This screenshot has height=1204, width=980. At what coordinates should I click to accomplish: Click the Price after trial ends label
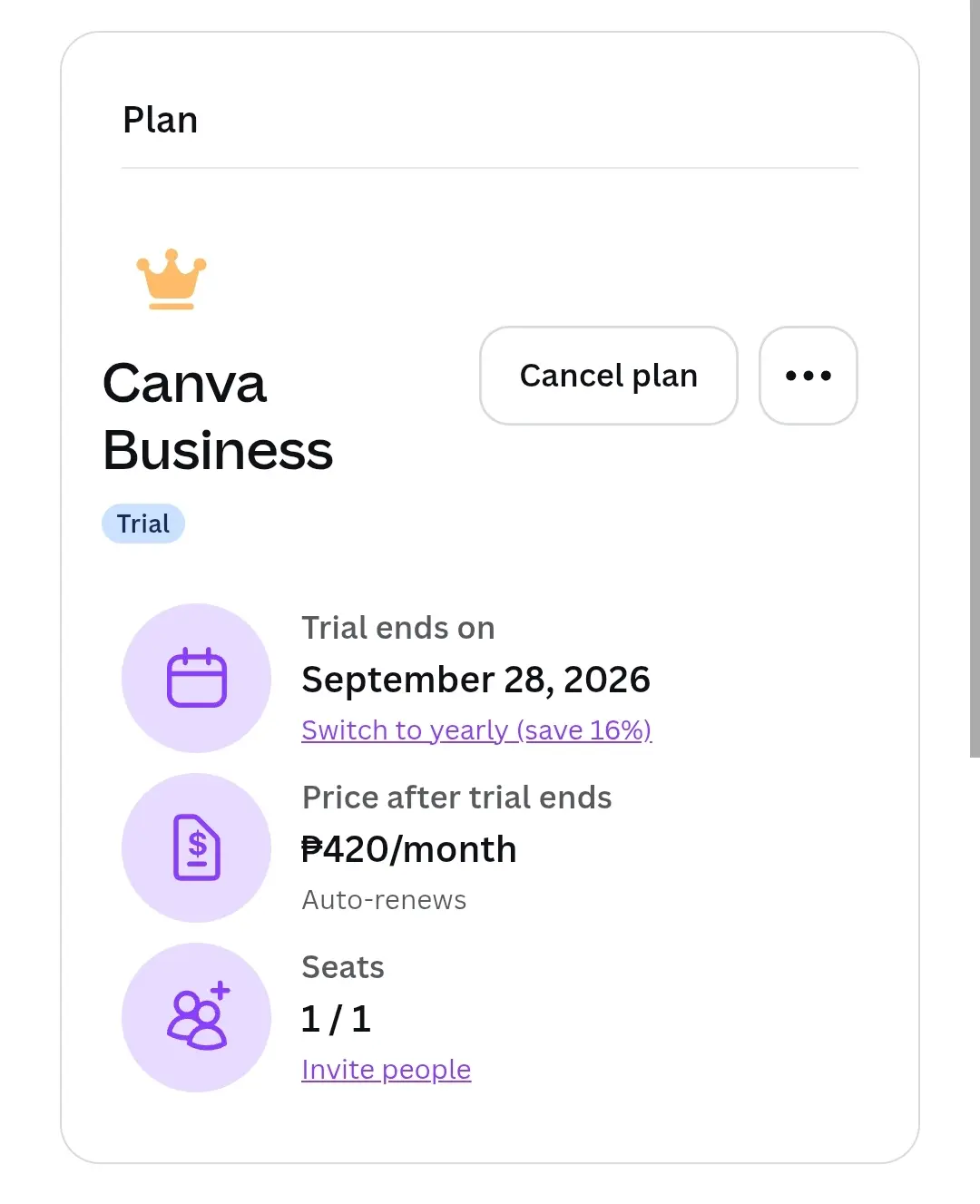click(456, 798)
